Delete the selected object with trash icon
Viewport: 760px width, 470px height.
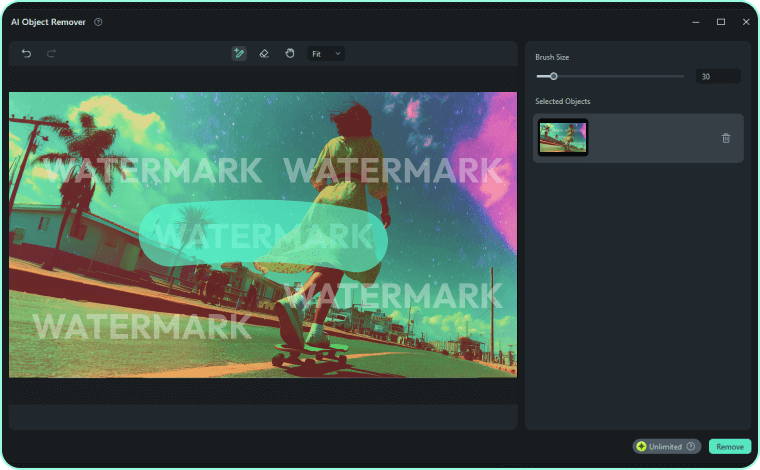[x=726, y=138]
